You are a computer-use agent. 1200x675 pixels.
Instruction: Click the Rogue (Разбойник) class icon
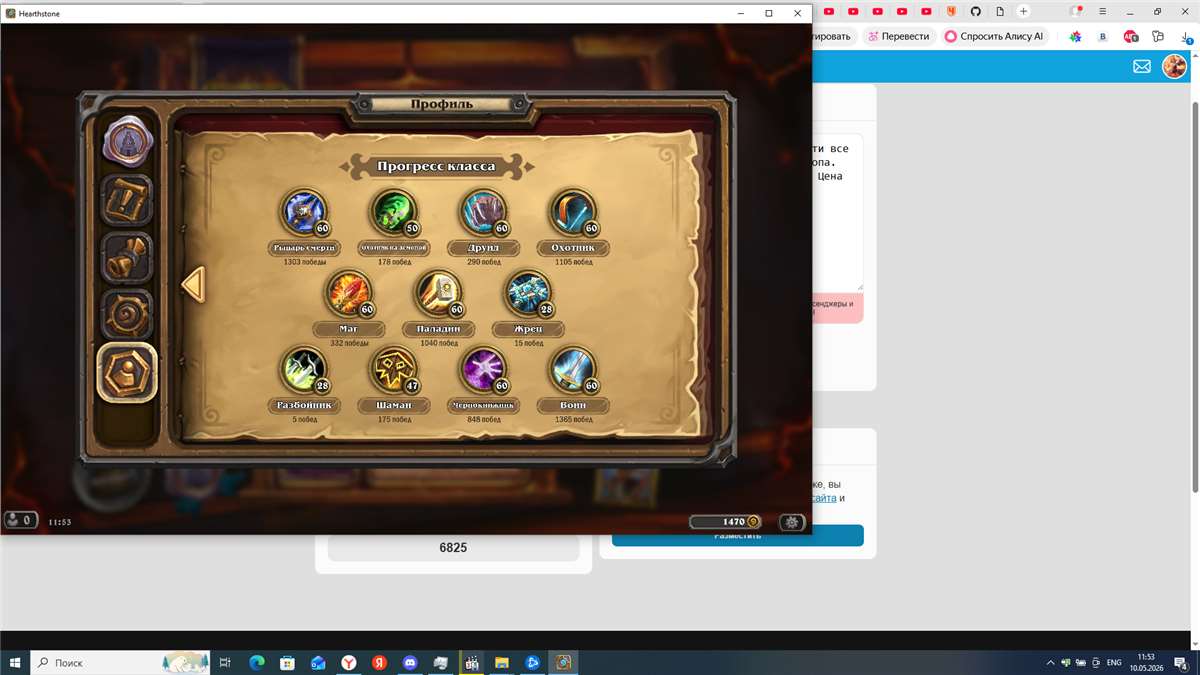point(303,371)
